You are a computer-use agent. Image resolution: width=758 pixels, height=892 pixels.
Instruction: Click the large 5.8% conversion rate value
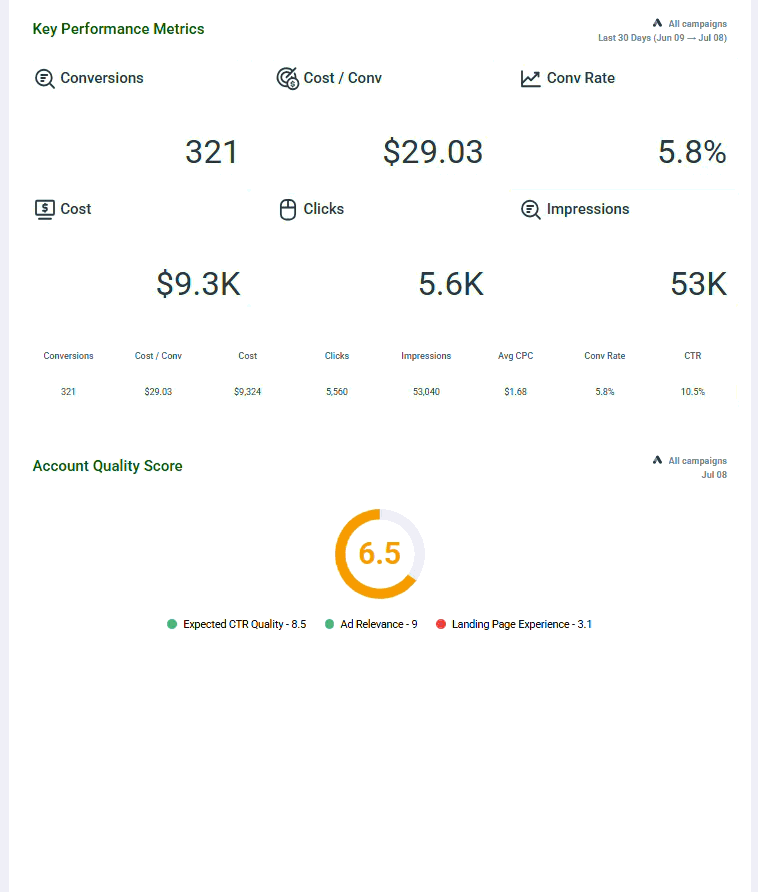tap(693, 152)
